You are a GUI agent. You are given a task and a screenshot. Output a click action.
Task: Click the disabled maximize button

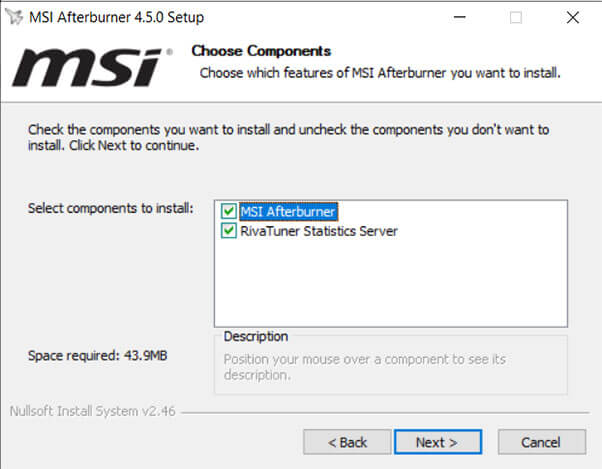516,17
